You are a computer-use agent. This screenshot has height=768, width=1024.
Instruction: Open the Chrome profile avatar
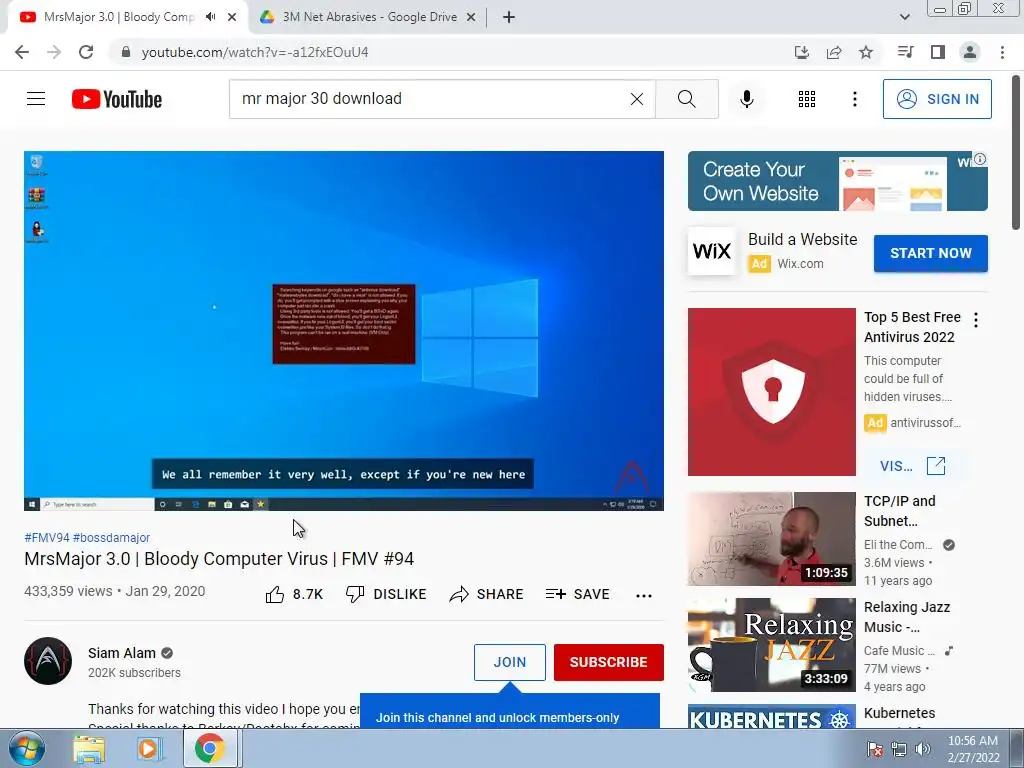pos(970,52)
